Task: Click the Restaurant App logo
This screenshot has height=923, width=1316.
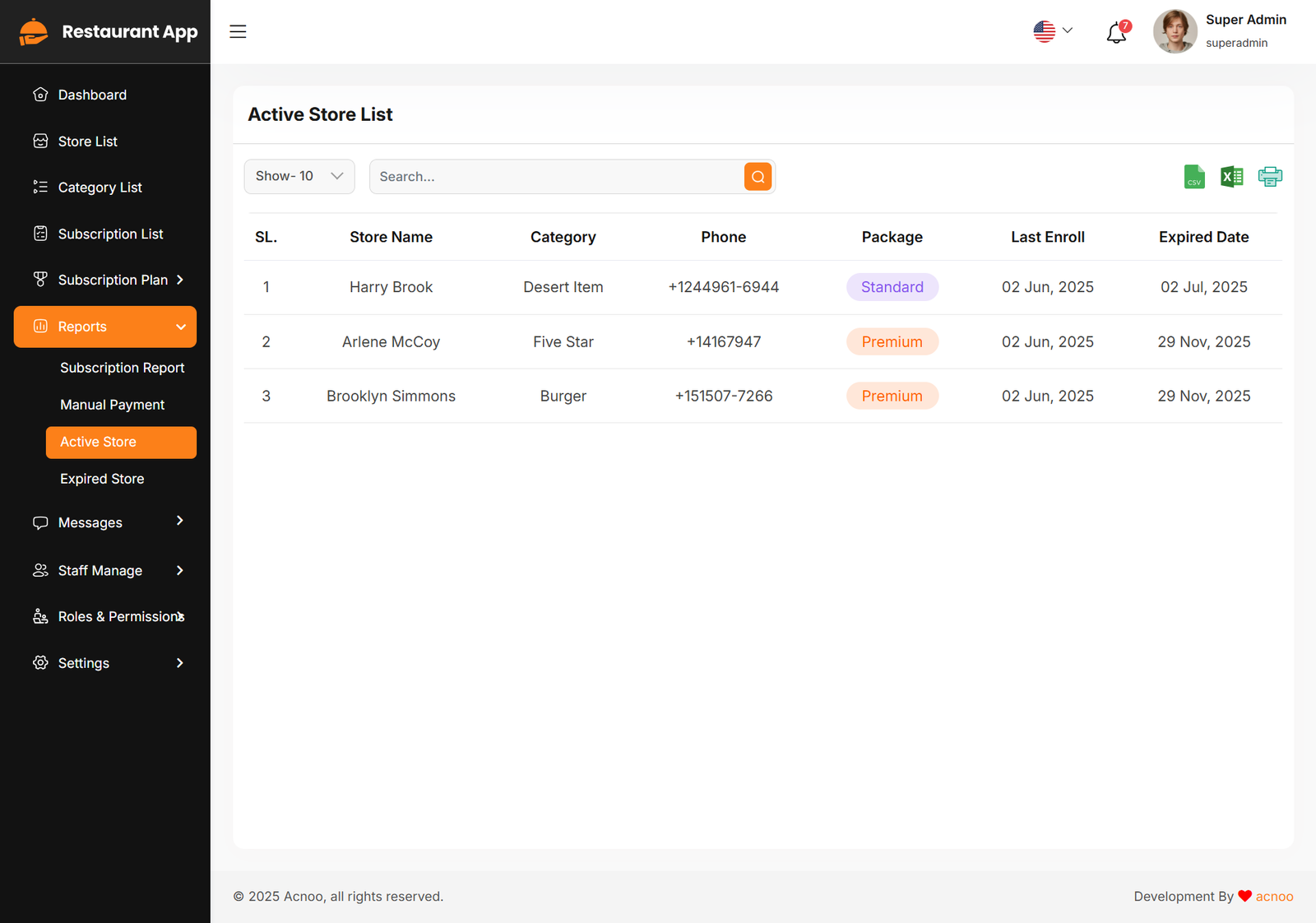Action: pyautogui.click(x=108, y=32)
